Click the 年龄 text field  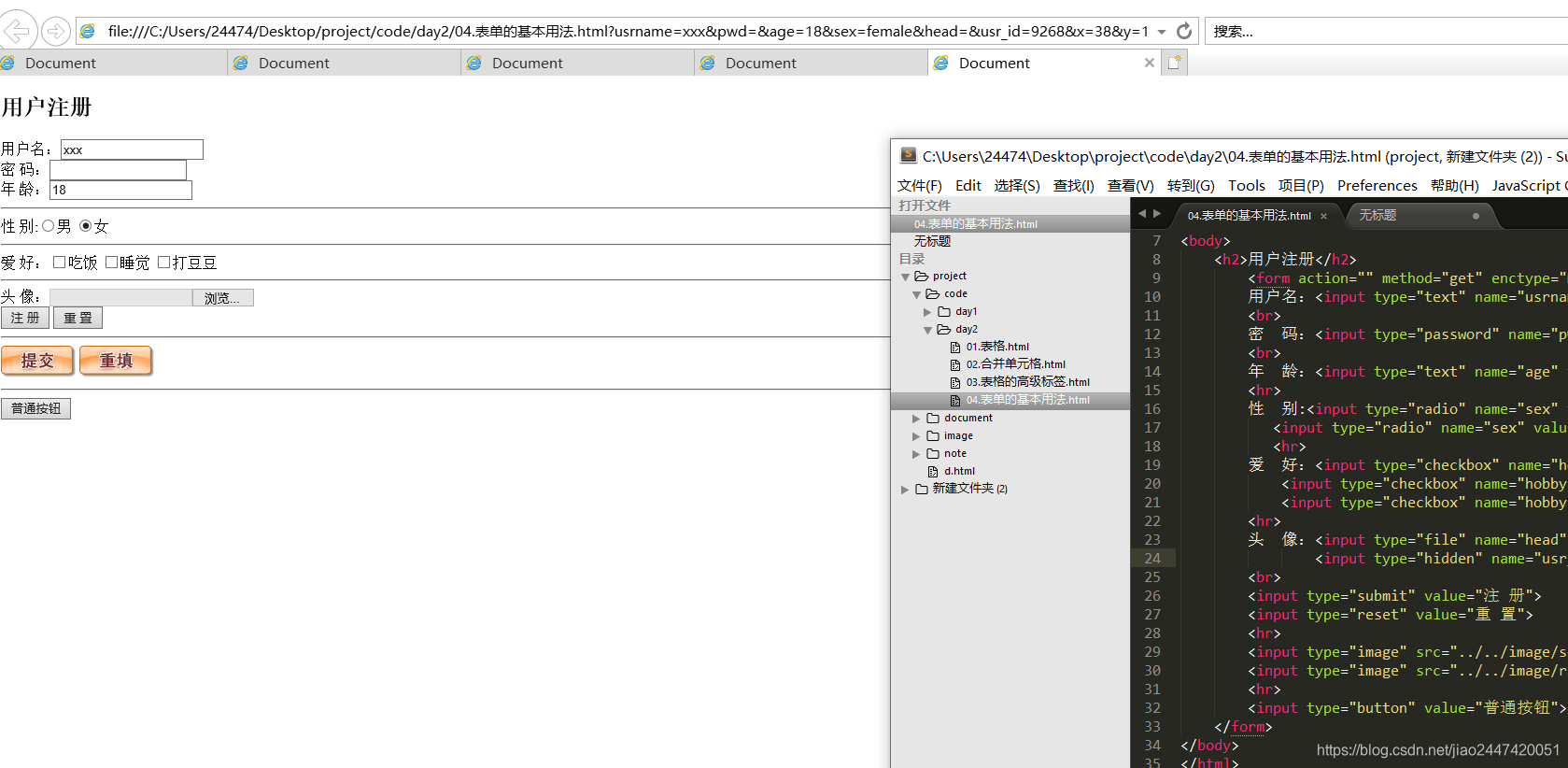click(120, 190)
